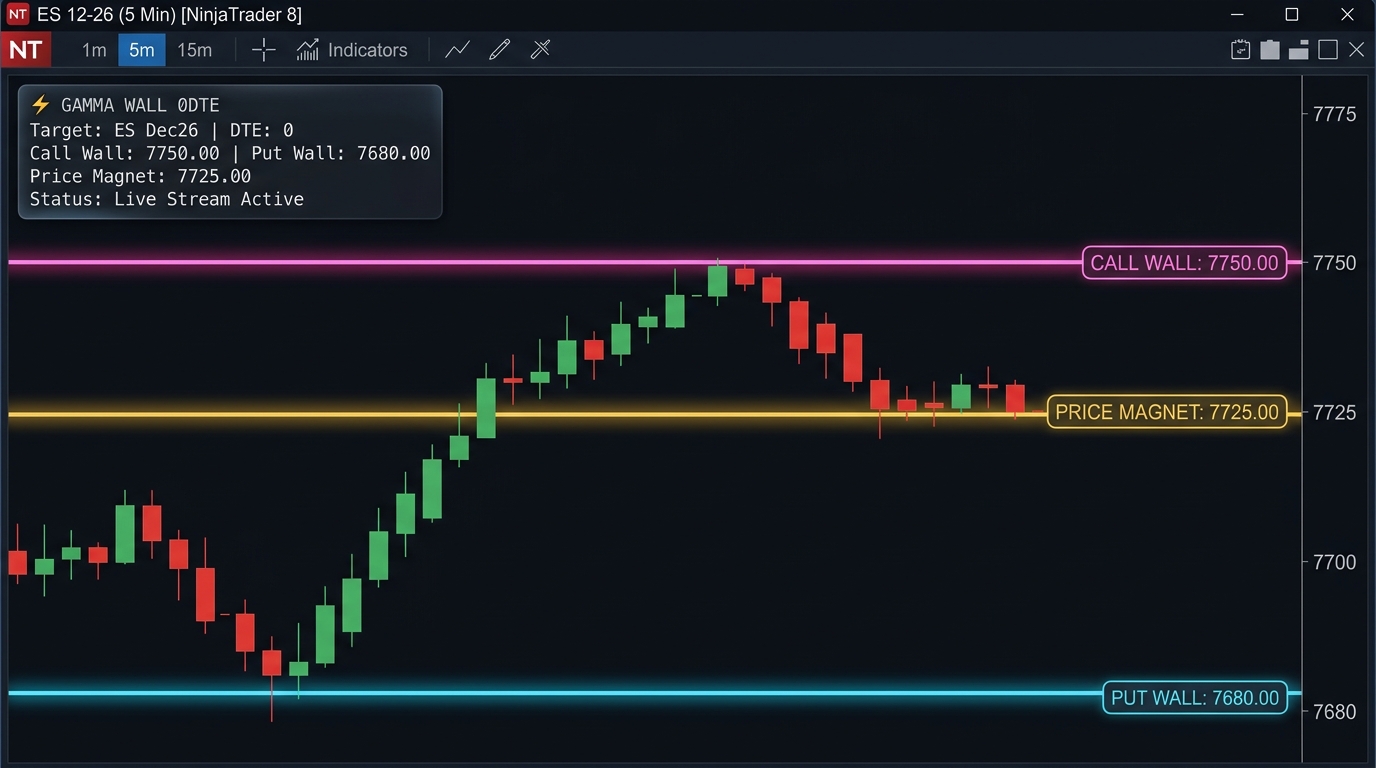
Task: Click the "Status: Live Stream Active" line
Action: (x=167, y=199)
